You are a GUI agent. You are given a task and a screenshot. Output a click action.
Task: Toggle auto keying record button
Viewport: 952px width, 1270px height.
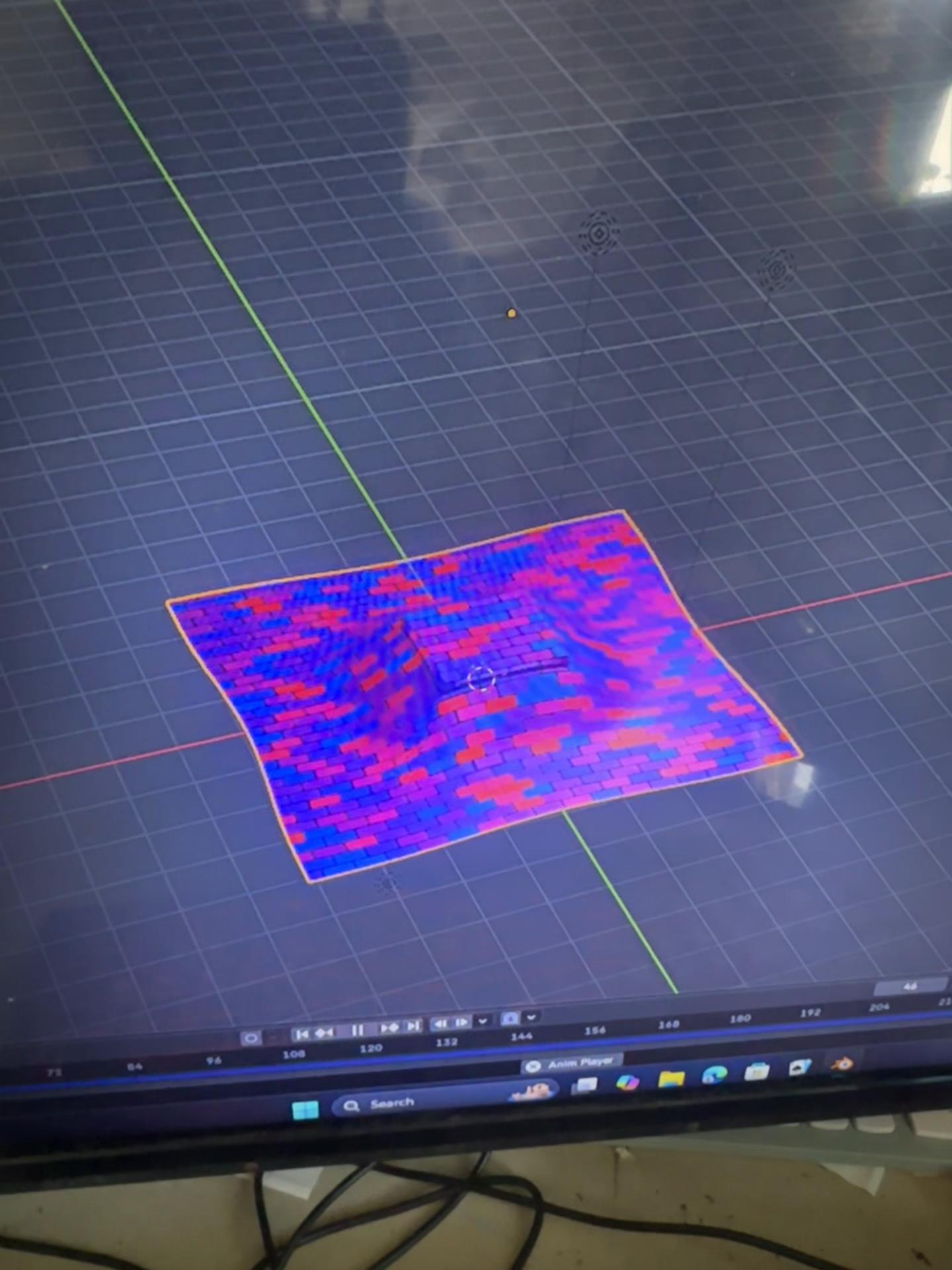click(x=251, y=1038)
